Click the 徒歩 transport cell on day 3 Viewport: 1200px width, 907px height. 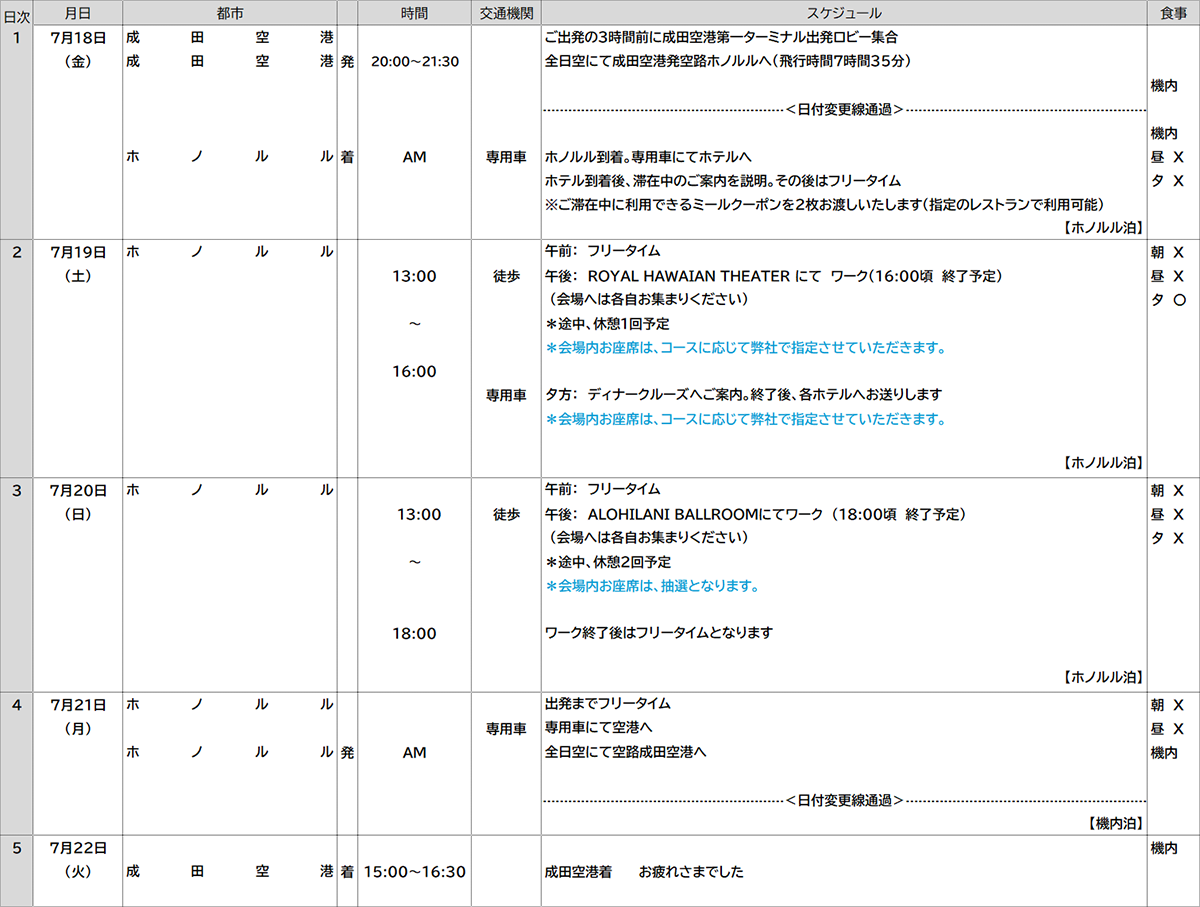[x=506, y=514]
